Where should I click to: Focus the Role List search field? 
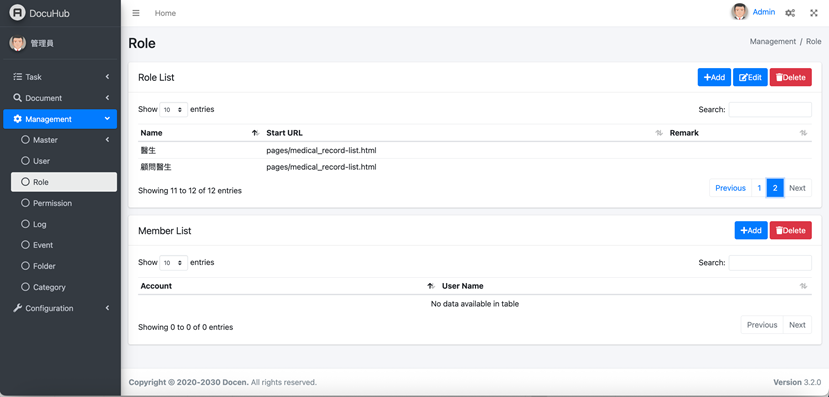coord(770,109)
